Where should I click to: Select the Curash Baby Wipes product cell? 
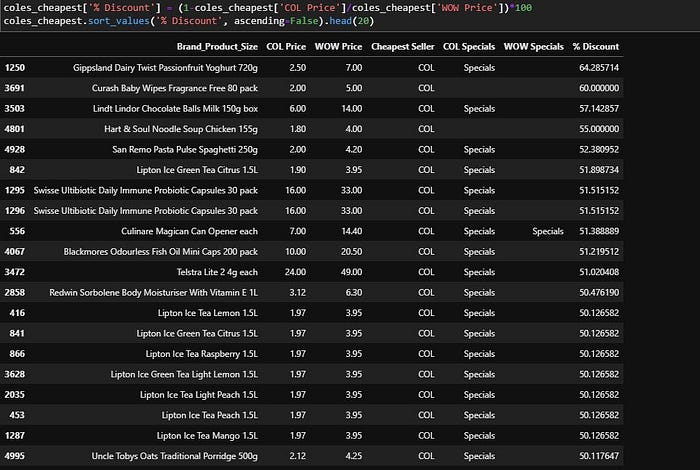[x=175, y=88]
